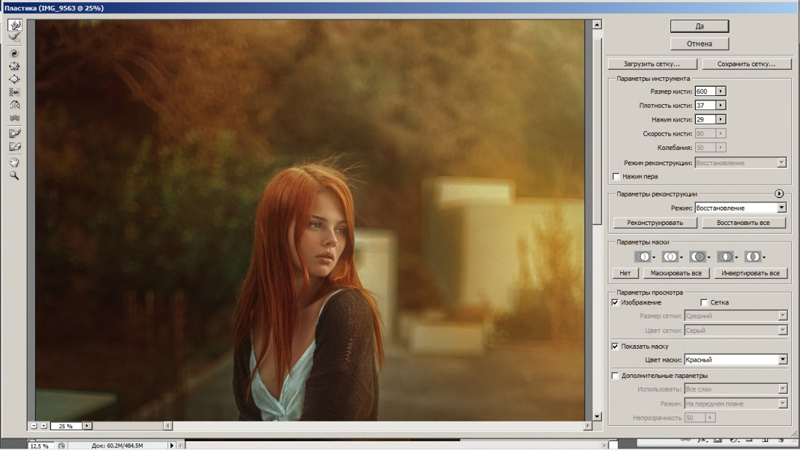Open the Нажим кисти slider arrow

(x=720, y=119)
